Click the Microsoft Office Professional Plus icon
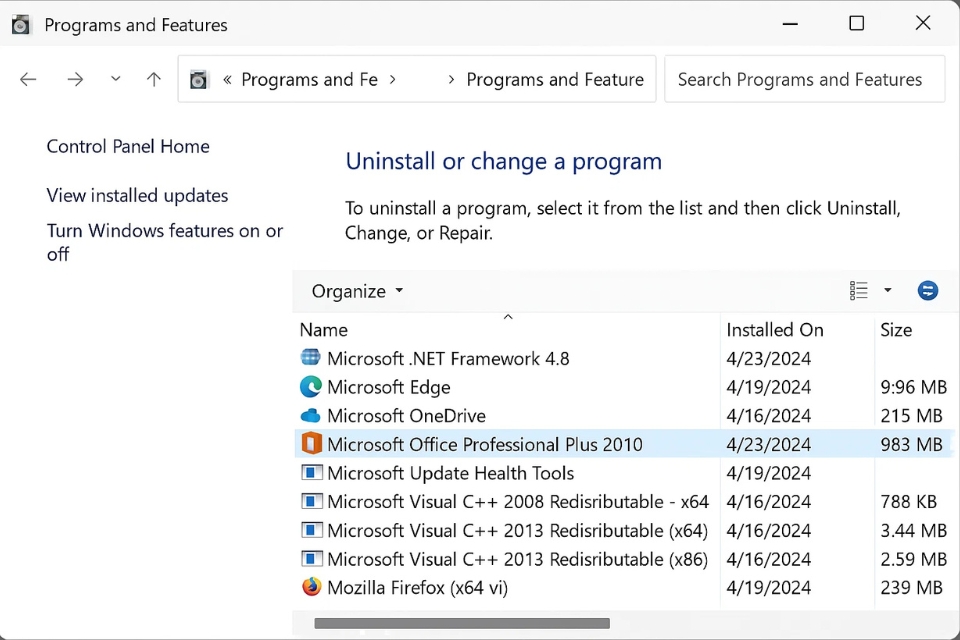This screenshot has width=960, height=640. (311, 444)
